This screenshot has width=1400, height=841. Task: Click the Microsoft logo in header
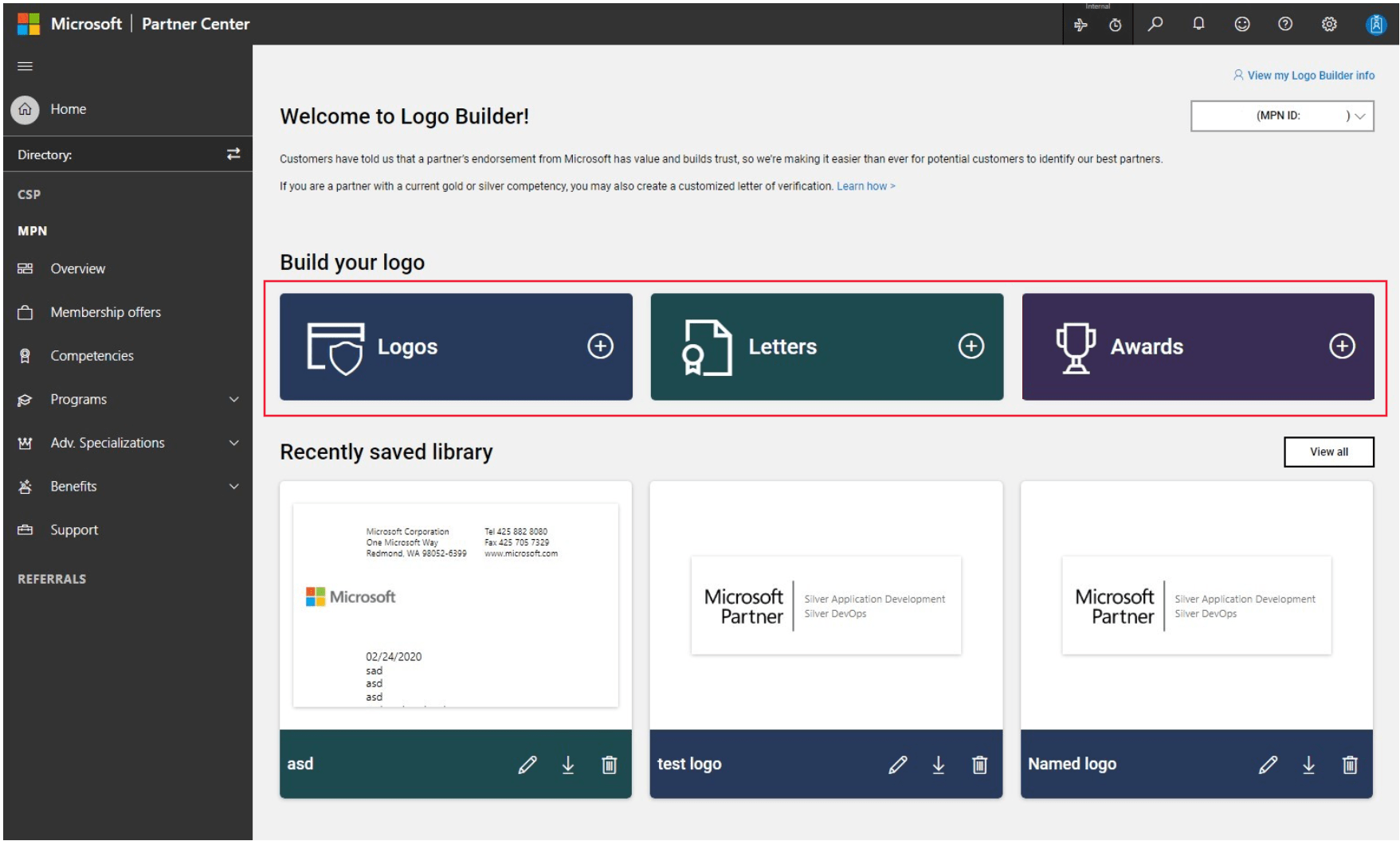[x=29, y=24]
